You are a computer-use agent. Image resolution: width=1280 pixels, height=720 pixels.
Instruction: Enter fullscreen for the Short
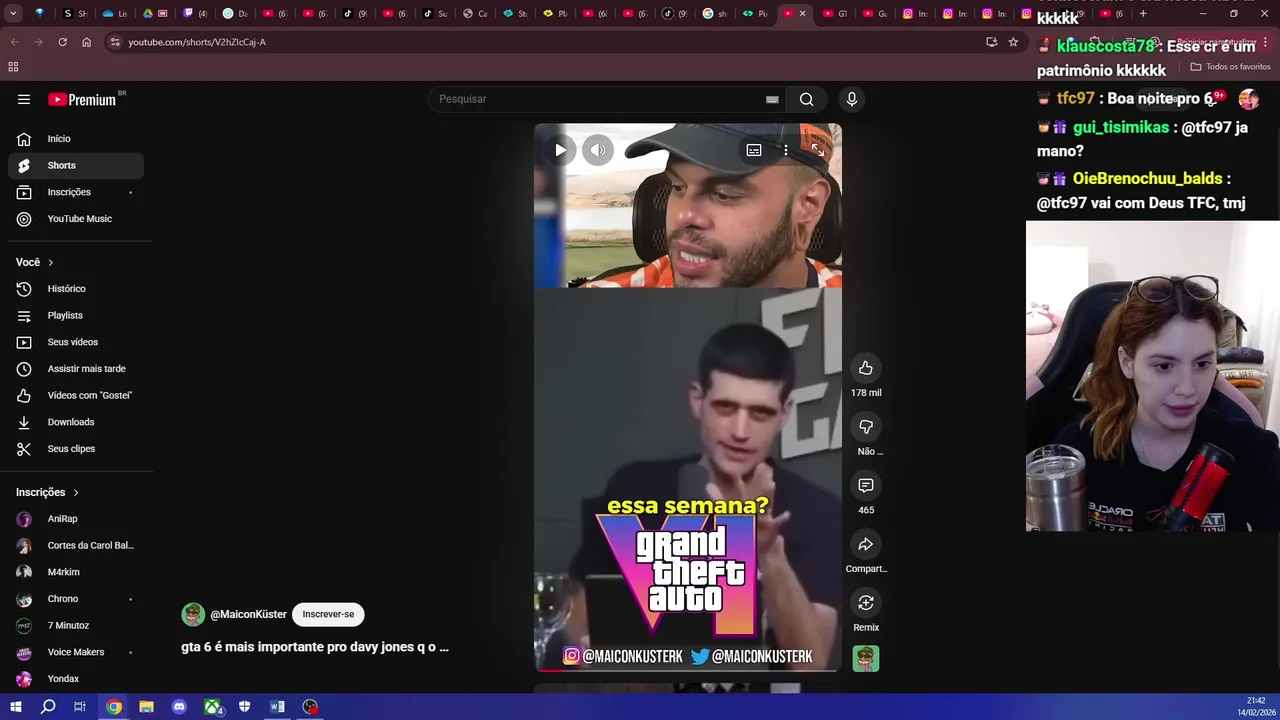pyautogui.click(x=818, y=150)
